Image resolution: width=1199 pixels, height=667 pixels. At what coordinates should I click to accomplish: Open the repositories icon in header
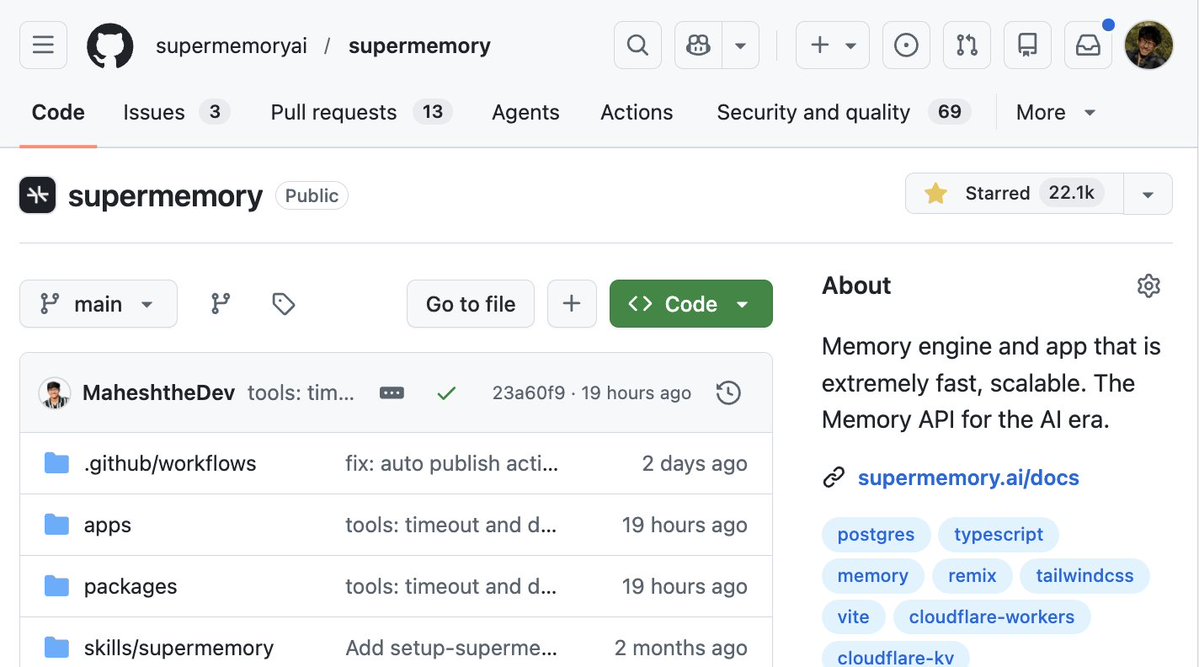(x=1027, y=45)
